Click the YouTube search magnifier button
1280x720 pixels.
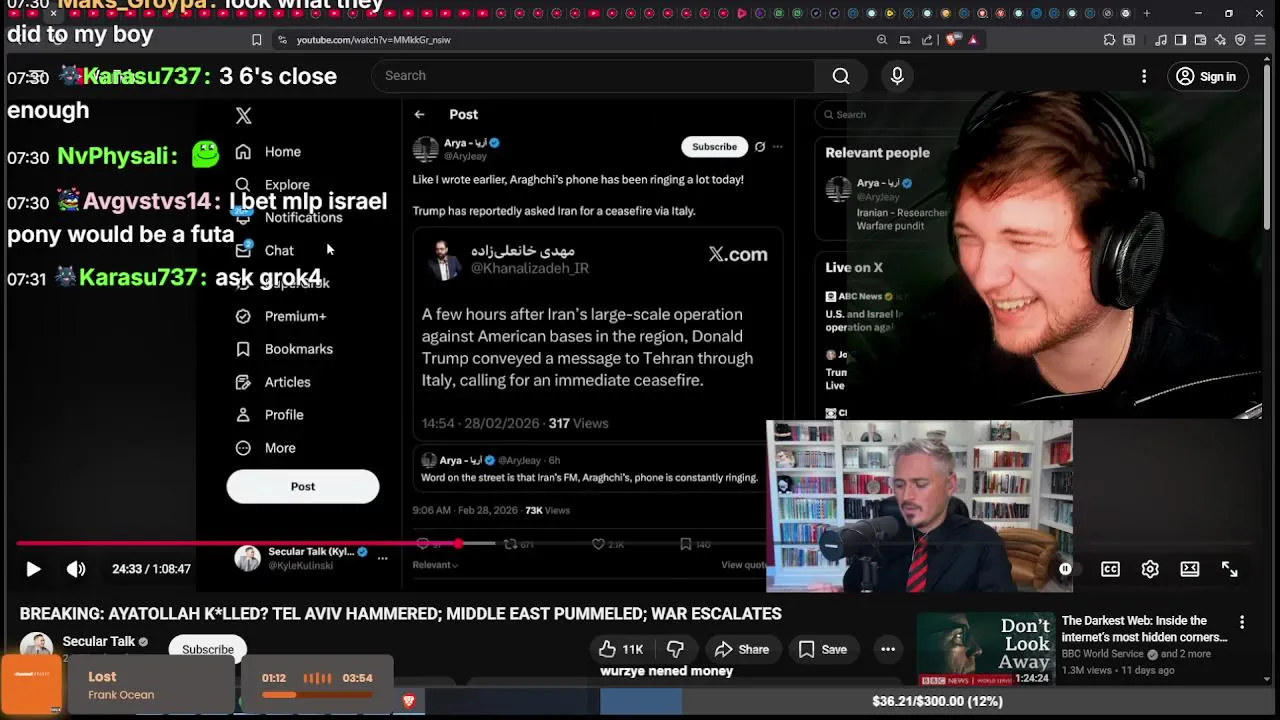(x=841, y=76)
